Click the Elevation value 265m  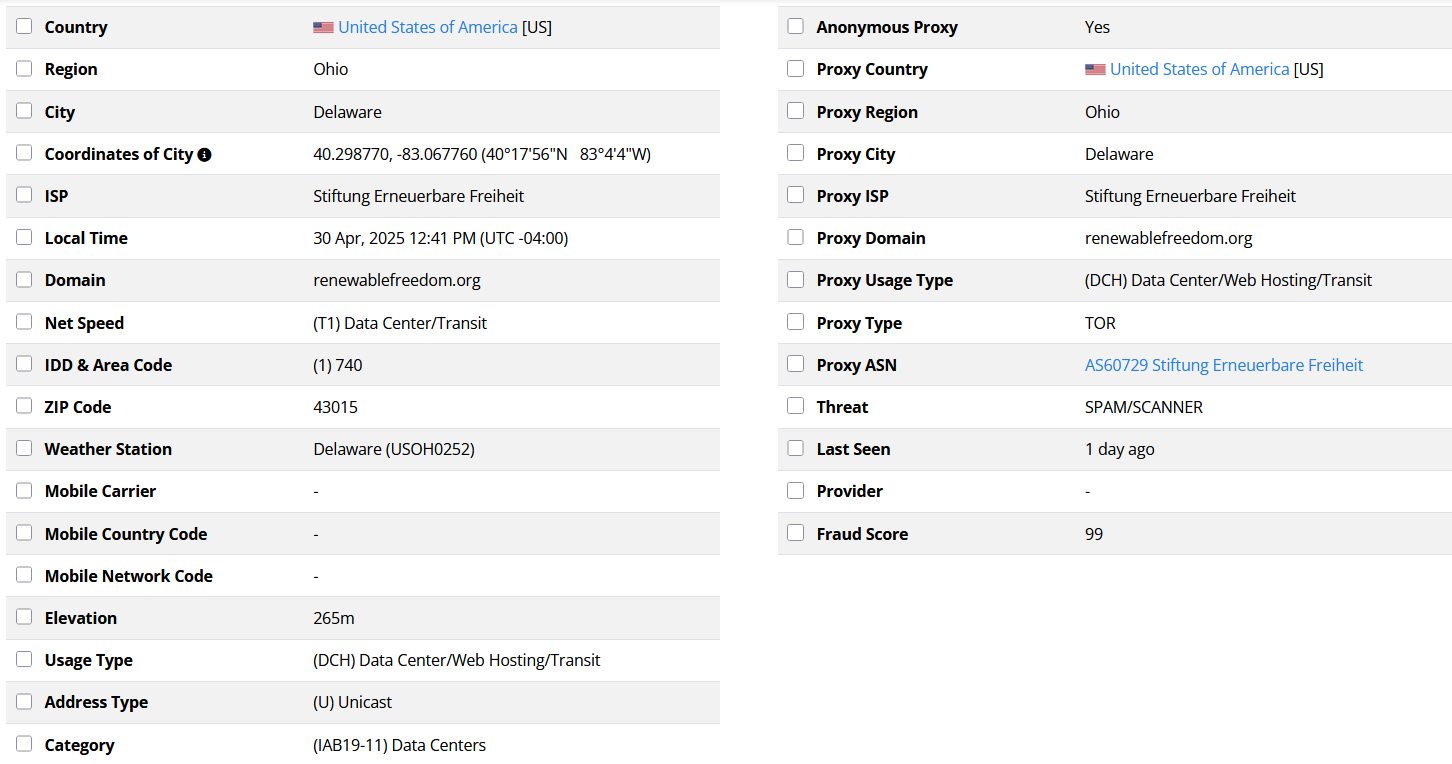(334, 618)
